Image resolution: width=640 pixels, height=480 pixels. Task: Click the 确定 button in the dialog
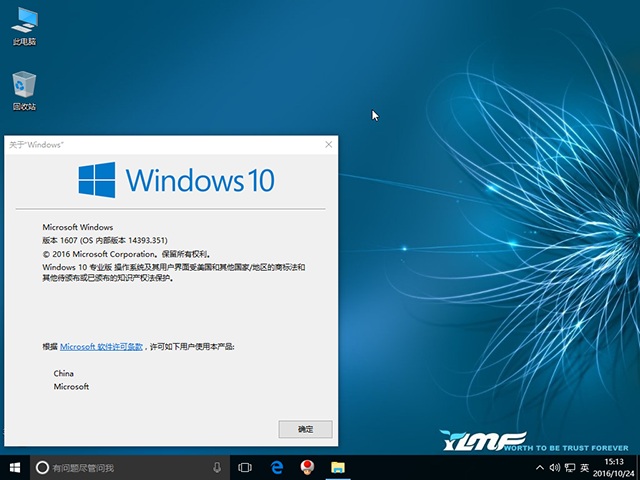click(x=305, y=429)
